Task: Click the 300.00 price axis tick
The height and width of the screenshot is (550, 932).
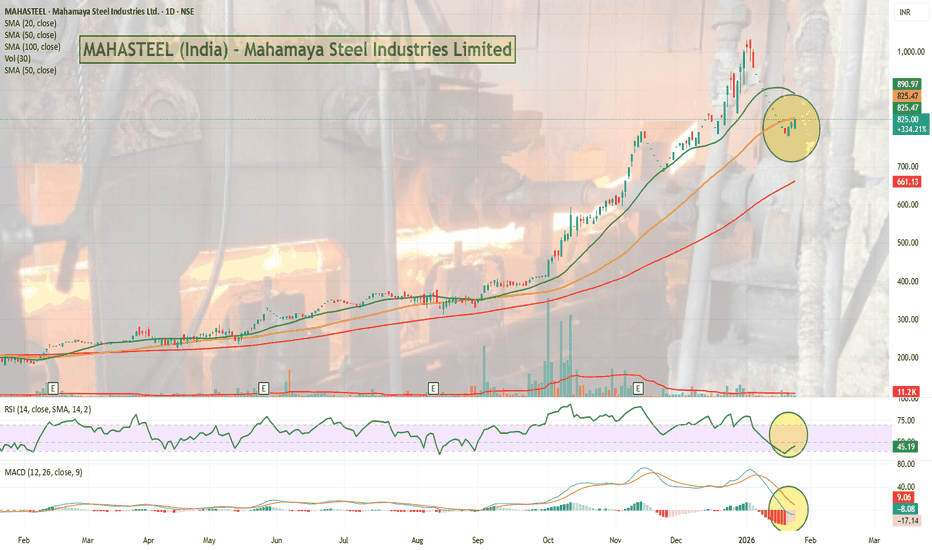Action: point(907,319)
